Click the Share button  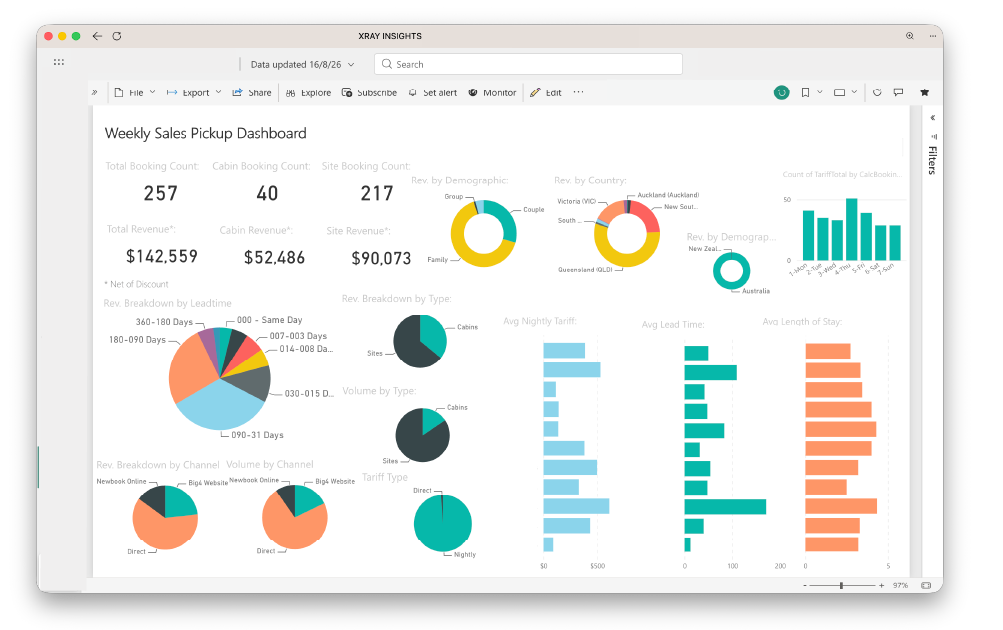(252, 92)
